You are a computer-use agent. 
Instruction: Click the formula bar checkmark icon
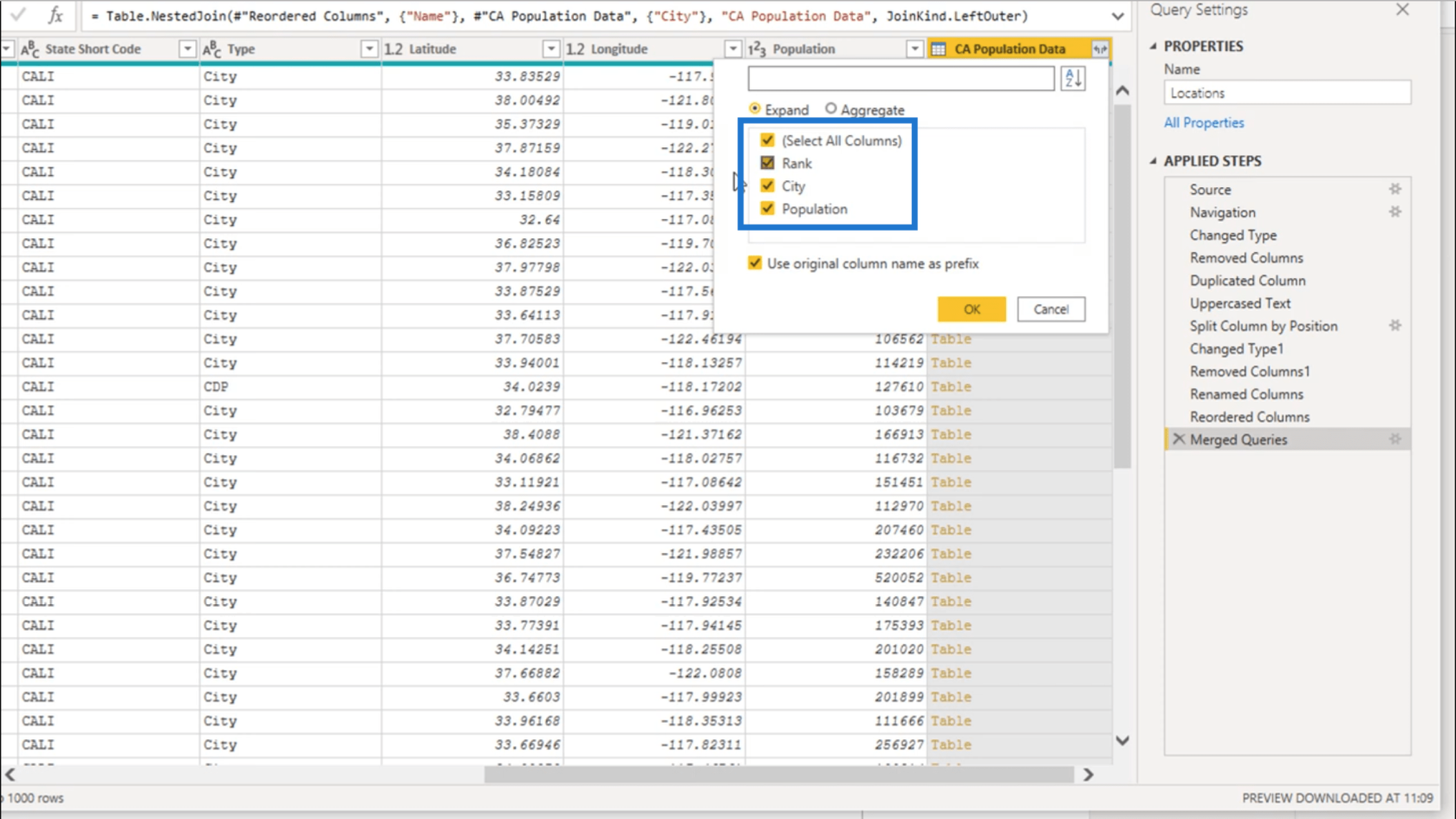click(x=17, y=15)
